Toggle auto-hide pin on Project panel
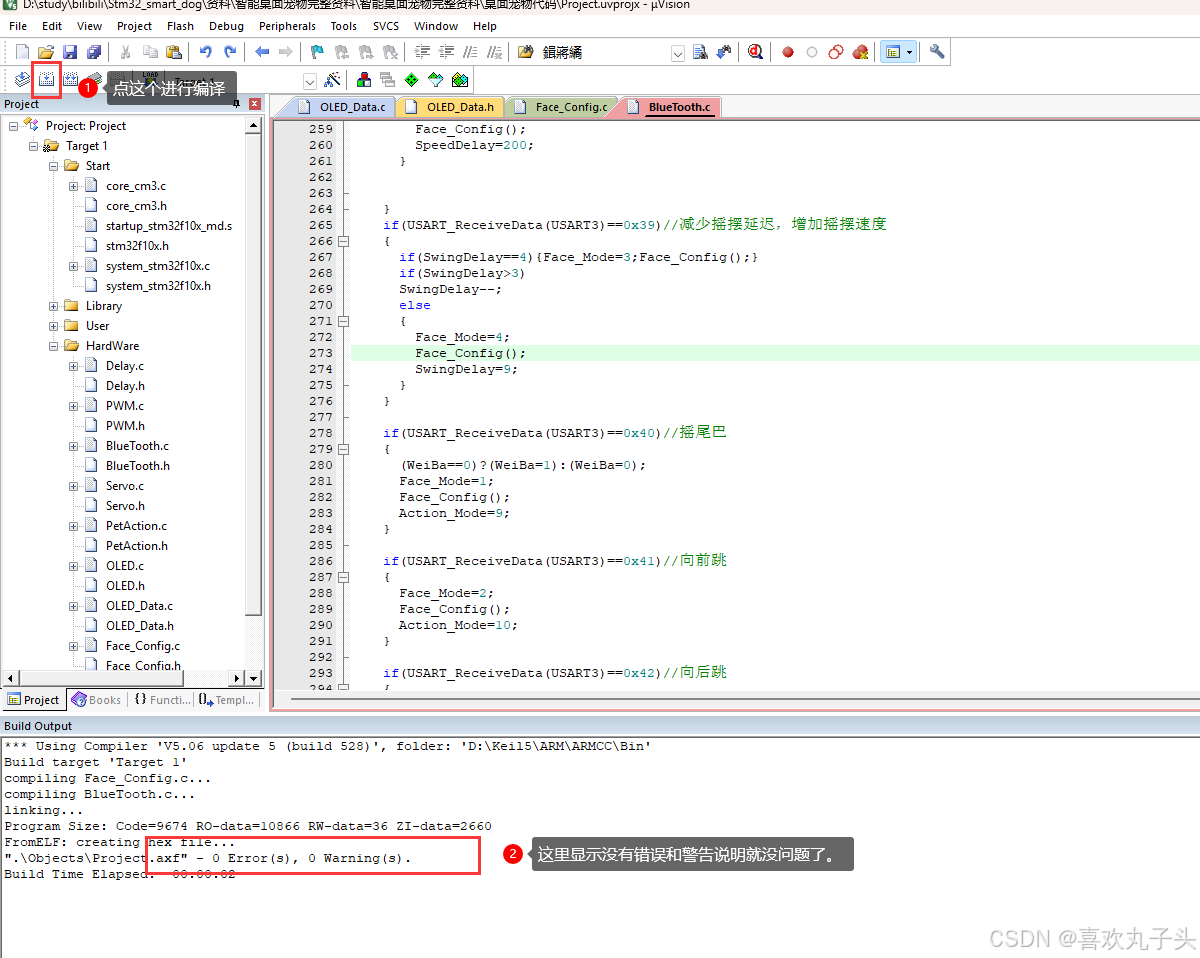 [236, 104]
